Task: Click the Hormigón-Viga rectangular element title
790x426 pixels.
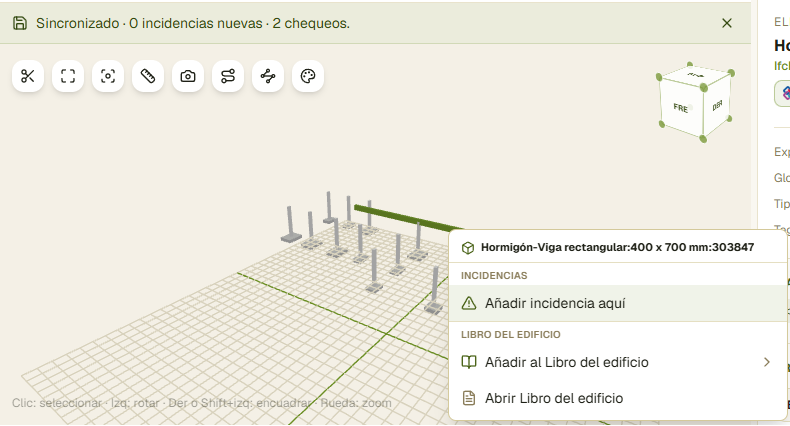Action: [x=617, y=247]
